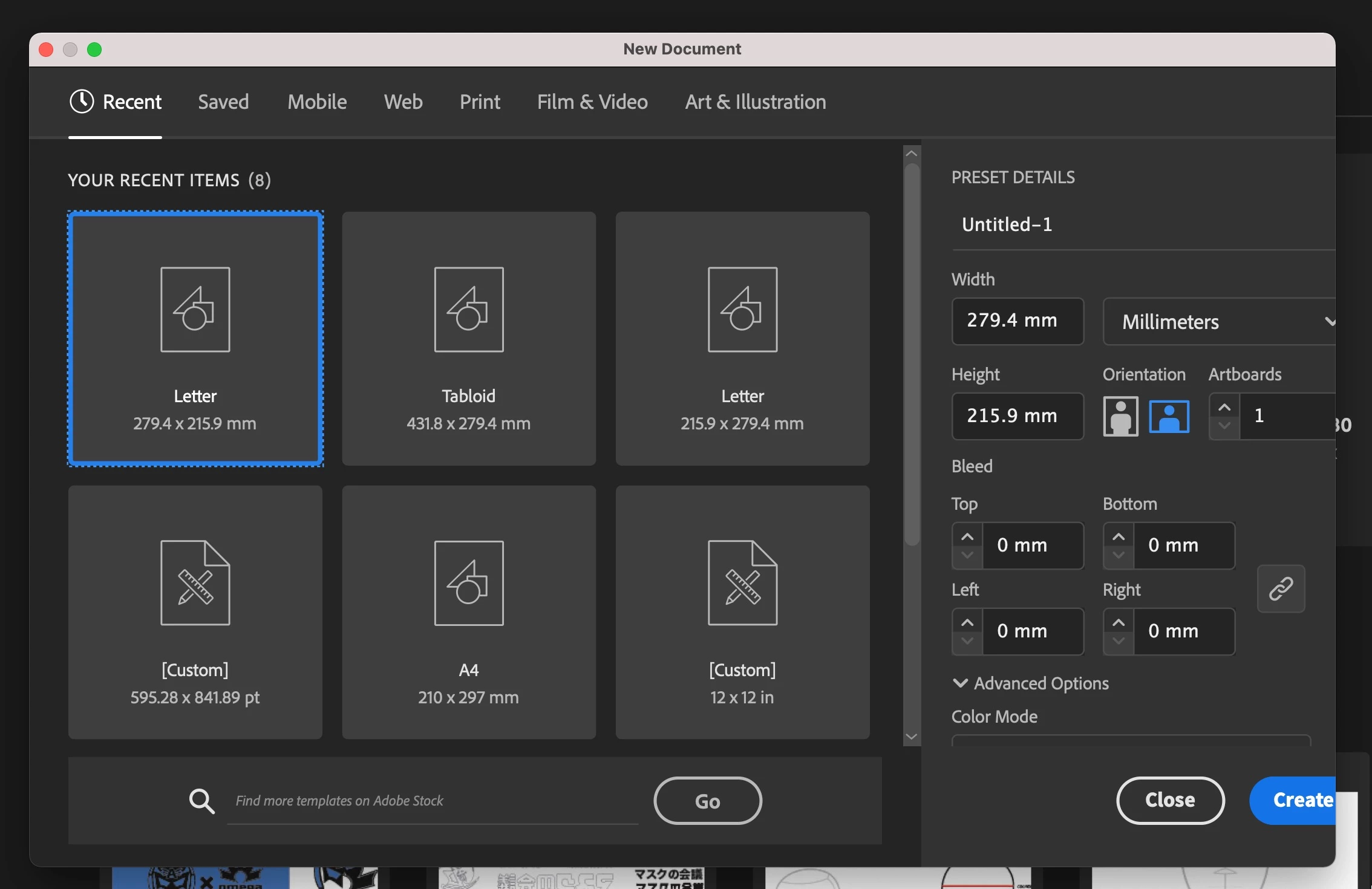The image size is (1372, 889).
Task: Select portrait orientation icon
Action: coord(1120,416)
